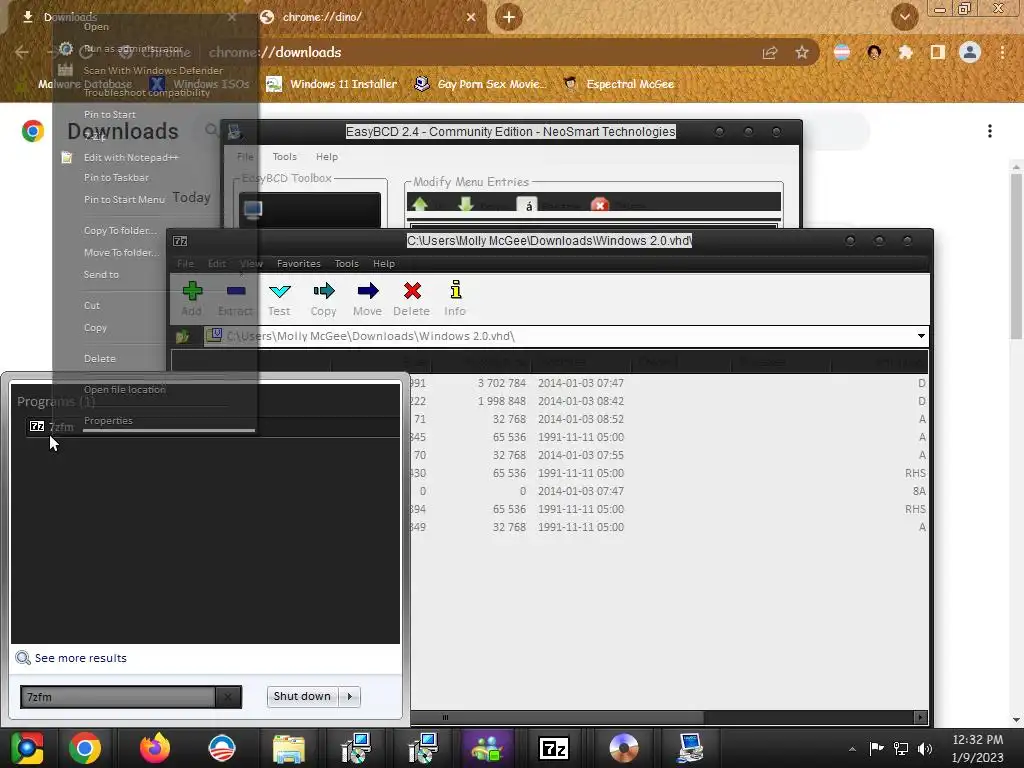Open Chrome extensions puzzle icon

(905, 52)
